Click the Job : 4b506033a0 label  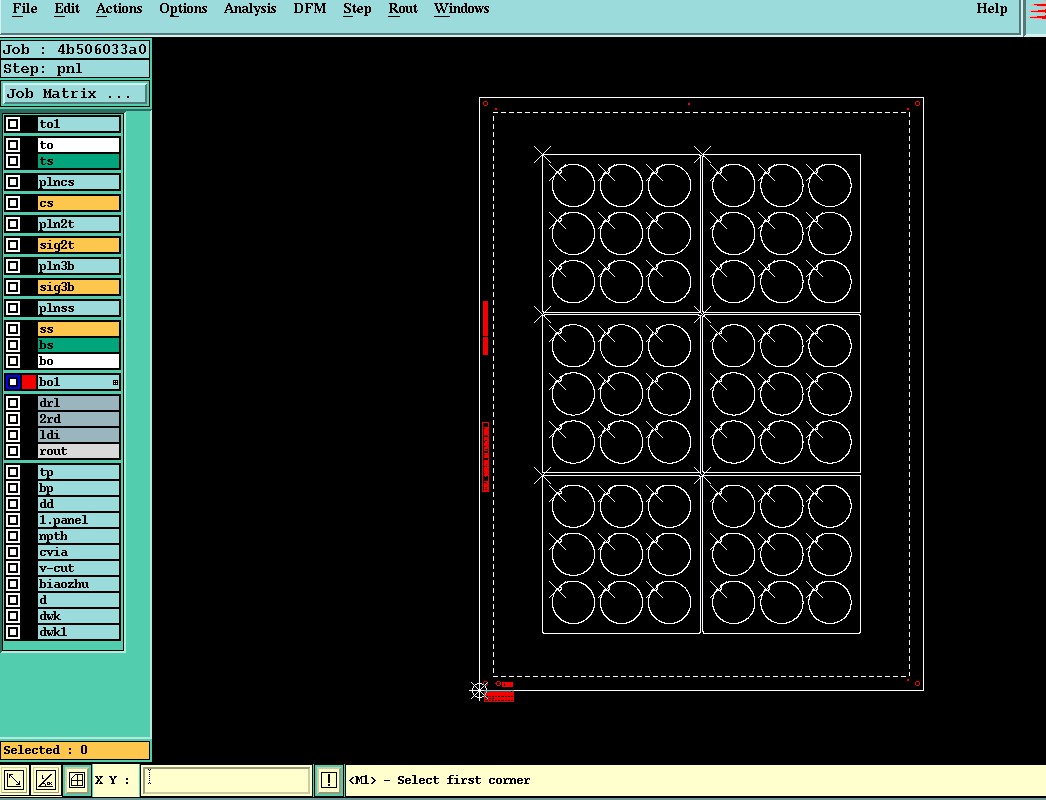coord(75,49)
